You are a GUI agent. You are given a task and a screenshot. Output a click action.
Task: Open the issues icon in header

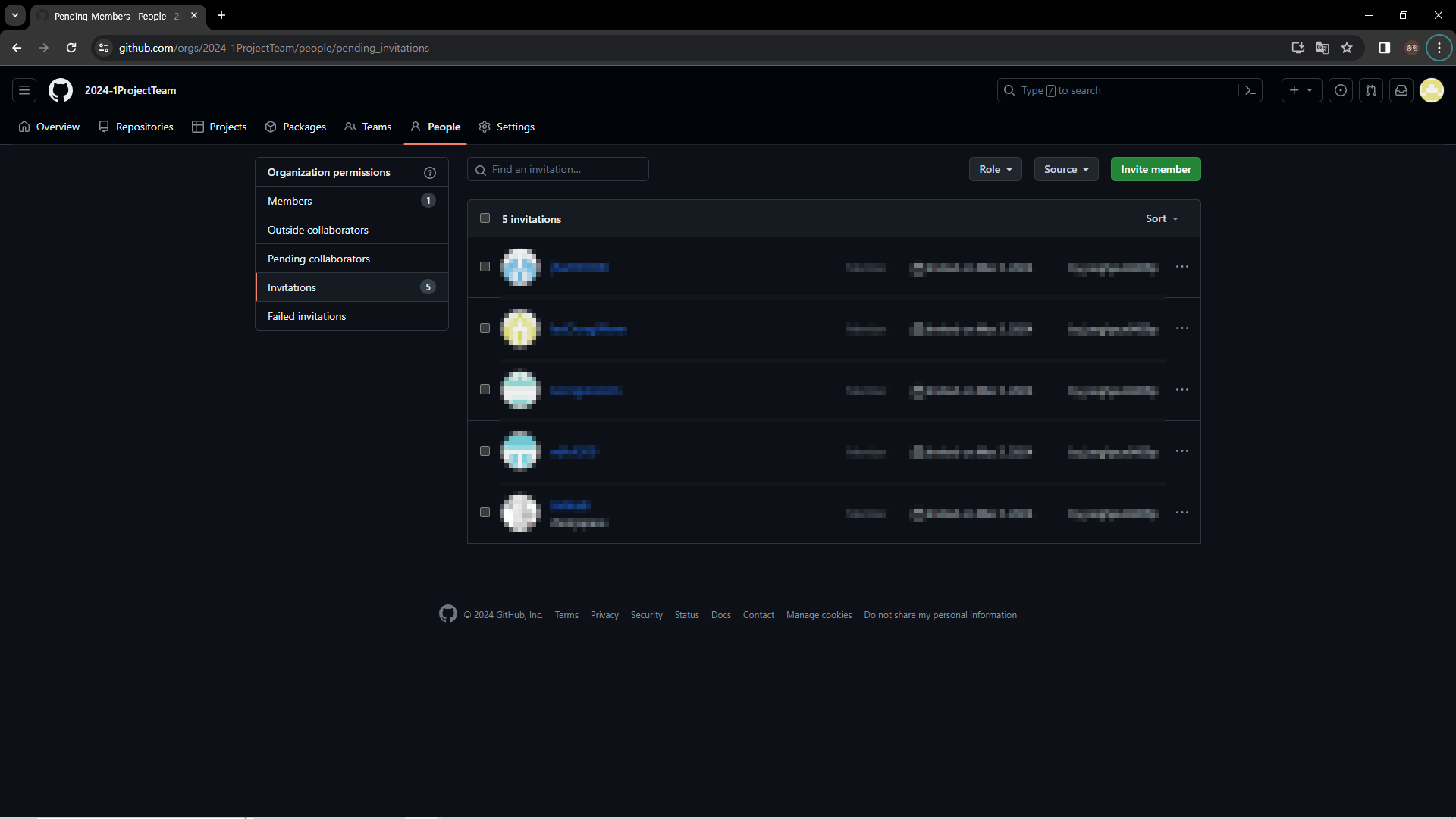(x=1341, y=90)
